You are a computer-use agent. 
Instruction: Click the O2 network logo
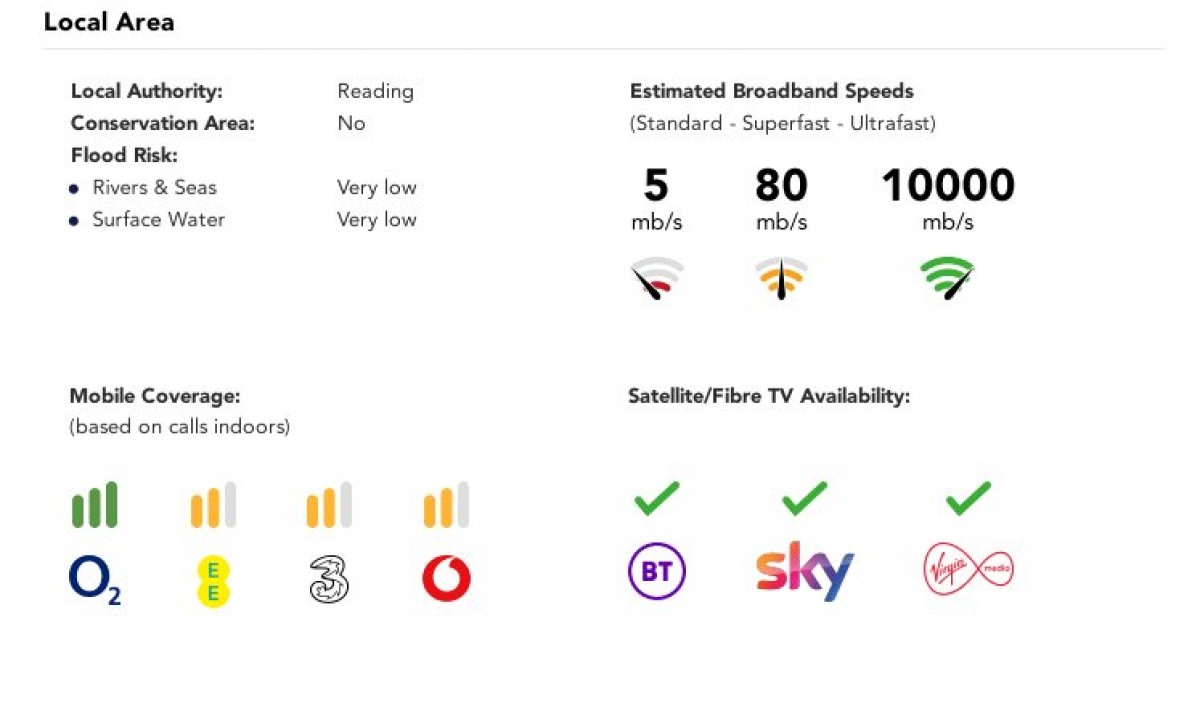[x=94, y=580]
